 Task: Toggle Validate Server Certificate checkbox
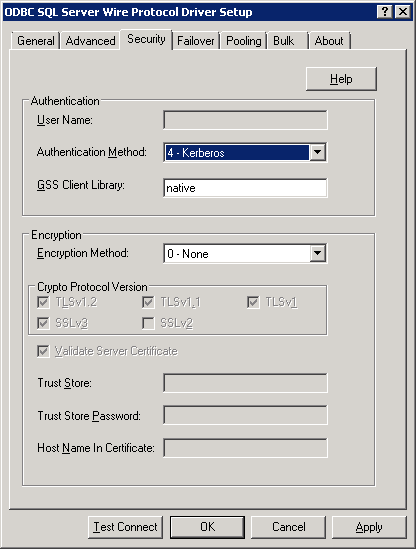[x=43, y=351]
